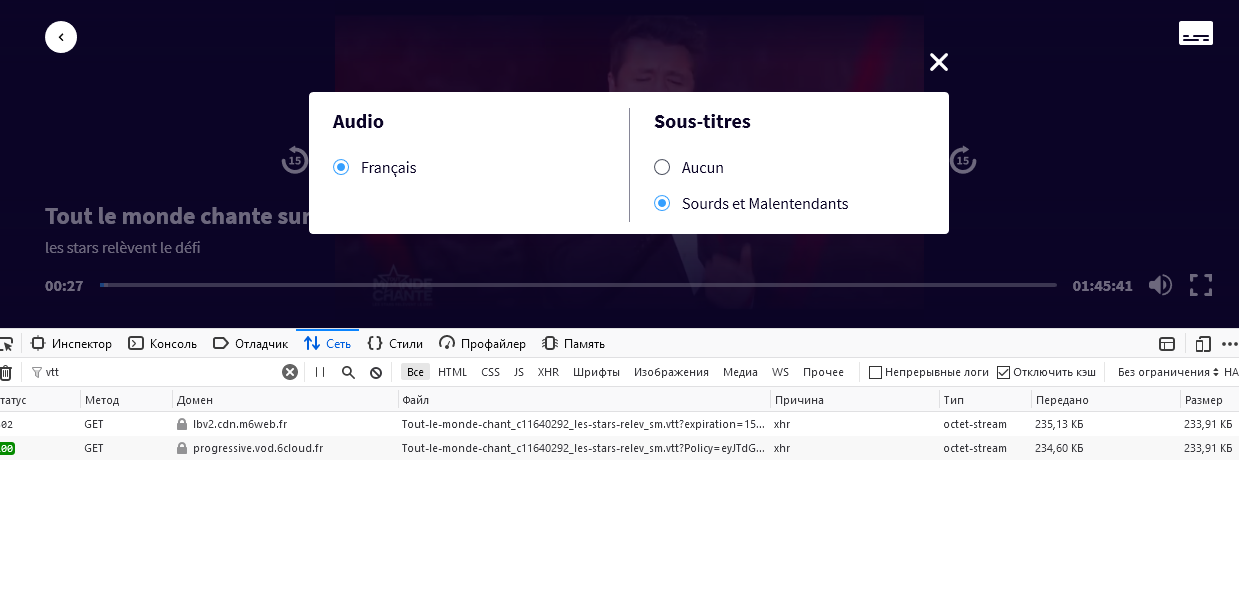This screenshot has width=1239, height=614.
Task: Switch to the Инспектор tab
Action: pos(71,344)
